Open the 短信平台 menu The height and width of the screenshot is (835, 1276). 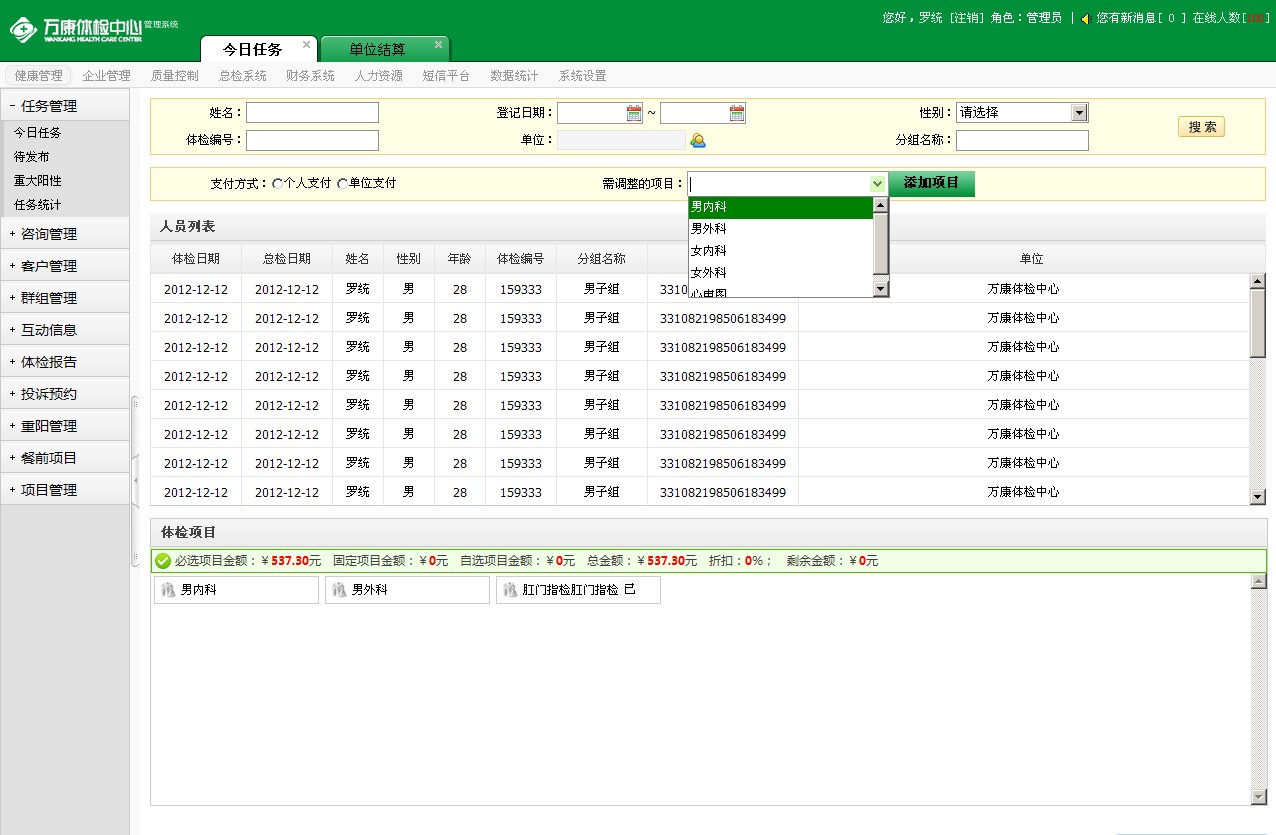click(x=446, y=76)
